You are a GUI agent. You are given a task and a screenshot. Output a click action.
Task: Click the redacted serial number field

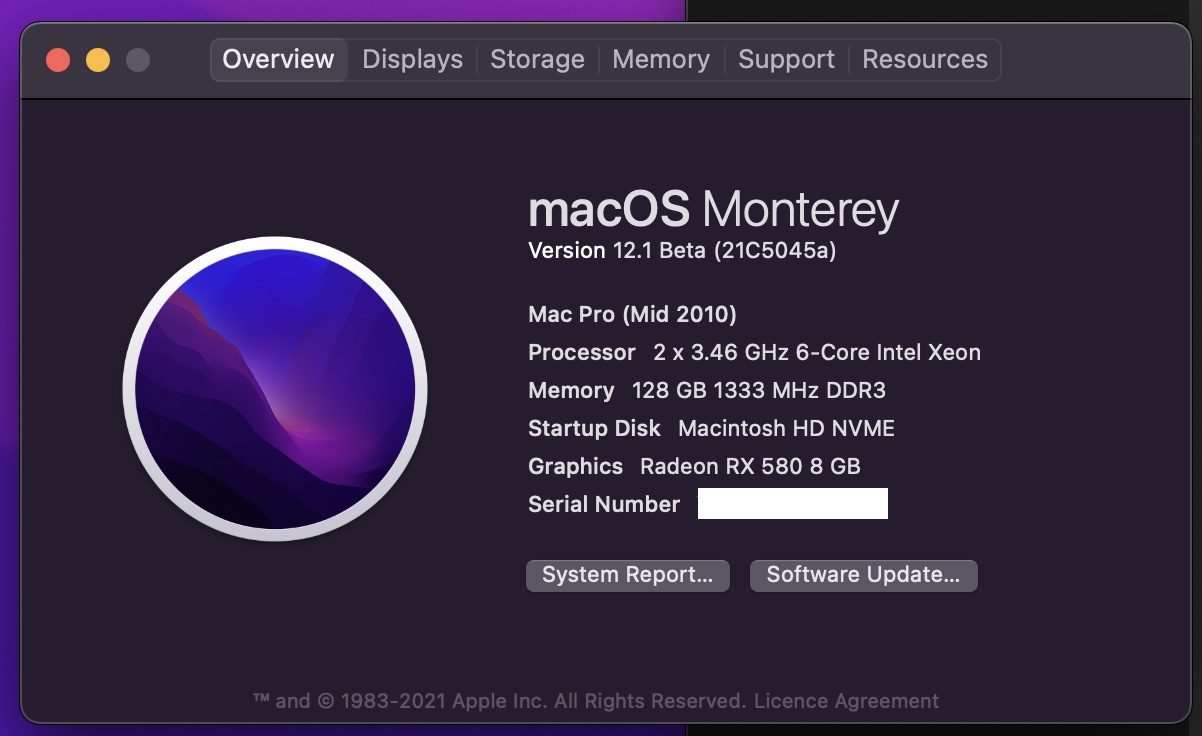[793, 504]
